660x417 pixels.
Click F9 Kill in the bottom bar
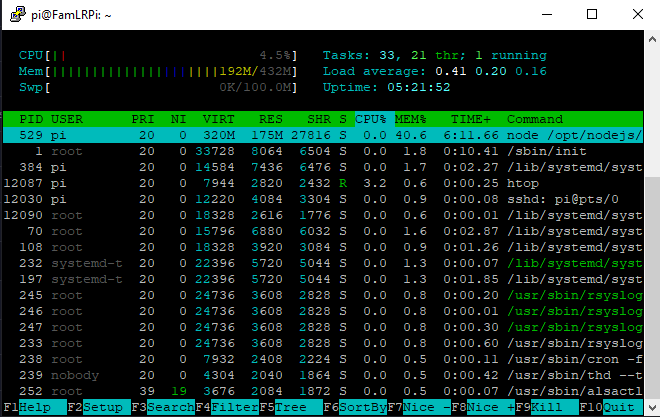tap(547, 407)
